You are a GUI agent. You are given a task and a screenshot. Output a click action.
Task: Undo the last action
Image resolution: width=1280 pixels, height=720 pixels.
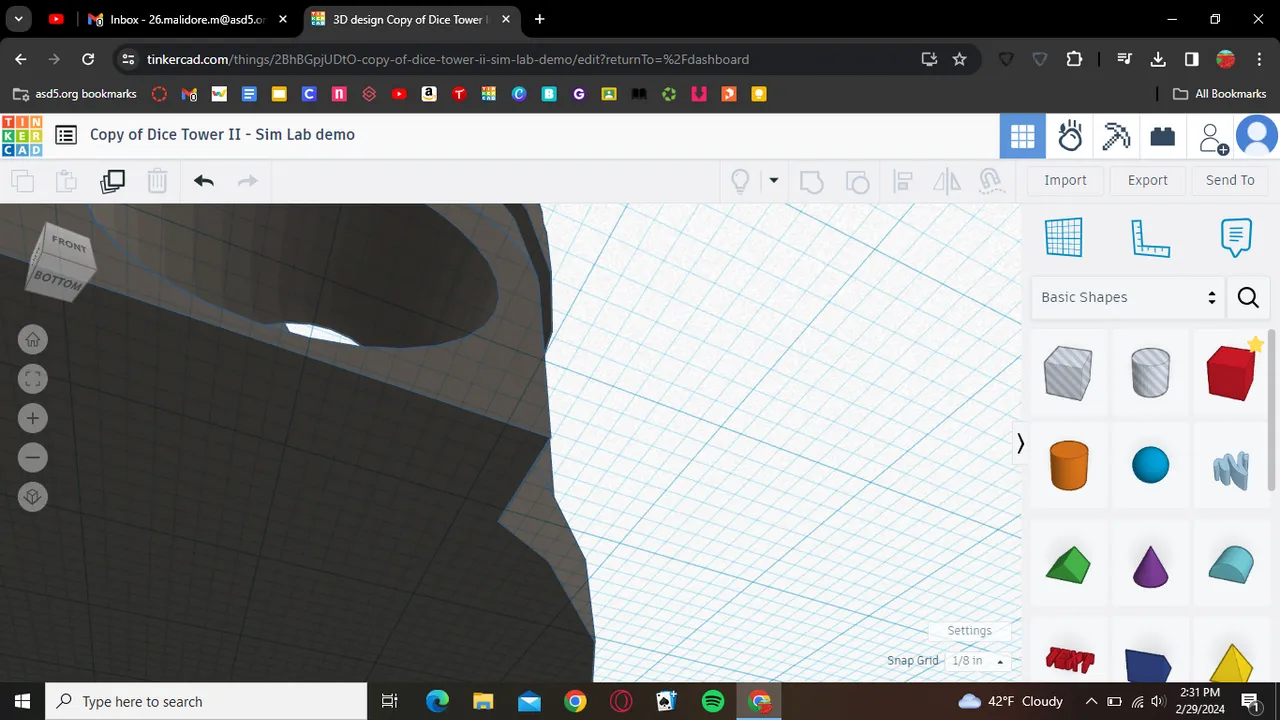click(204, 181)
